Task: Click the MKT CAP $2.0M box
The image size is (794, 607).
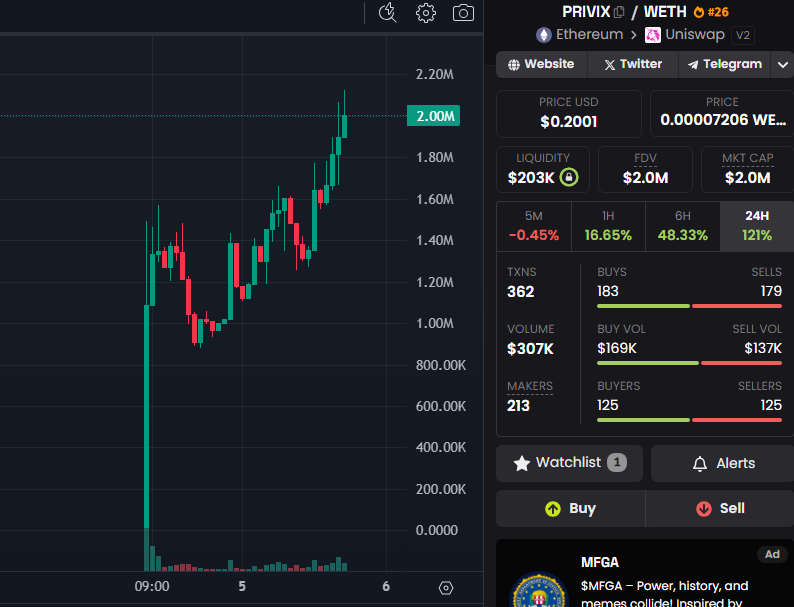Action: [x=747, y=170]
